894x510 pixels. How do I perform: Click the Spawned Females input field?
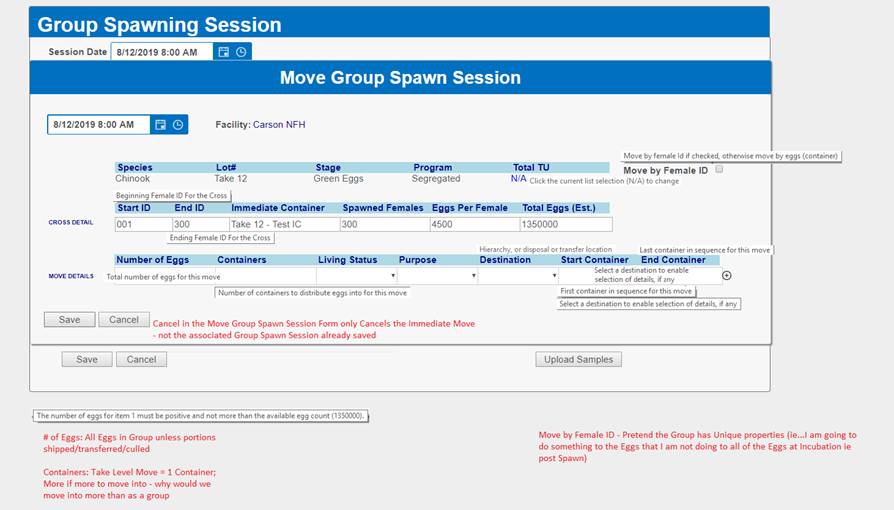coord(383,225)
